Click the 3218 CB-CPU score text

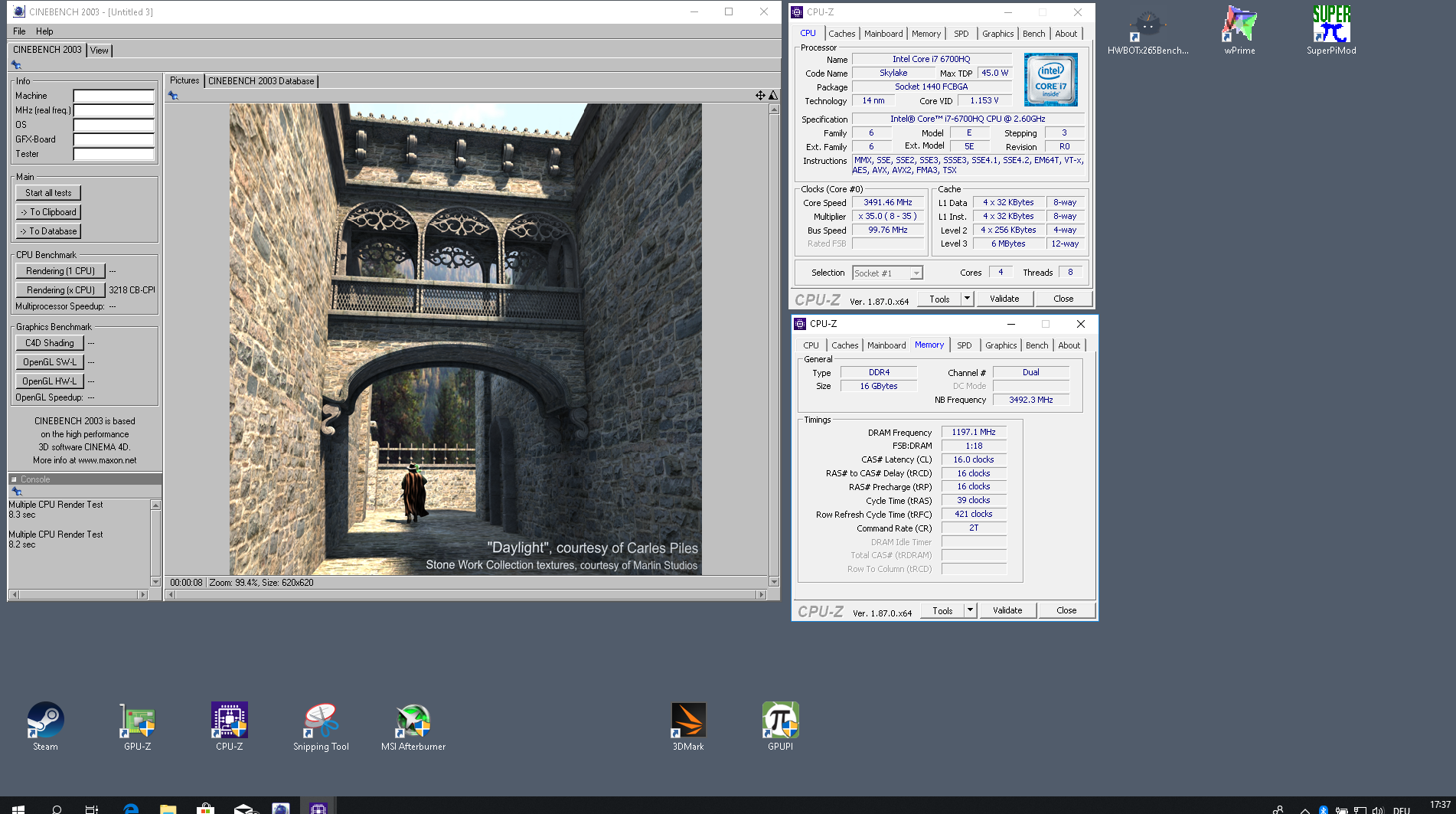pos(132,290)
